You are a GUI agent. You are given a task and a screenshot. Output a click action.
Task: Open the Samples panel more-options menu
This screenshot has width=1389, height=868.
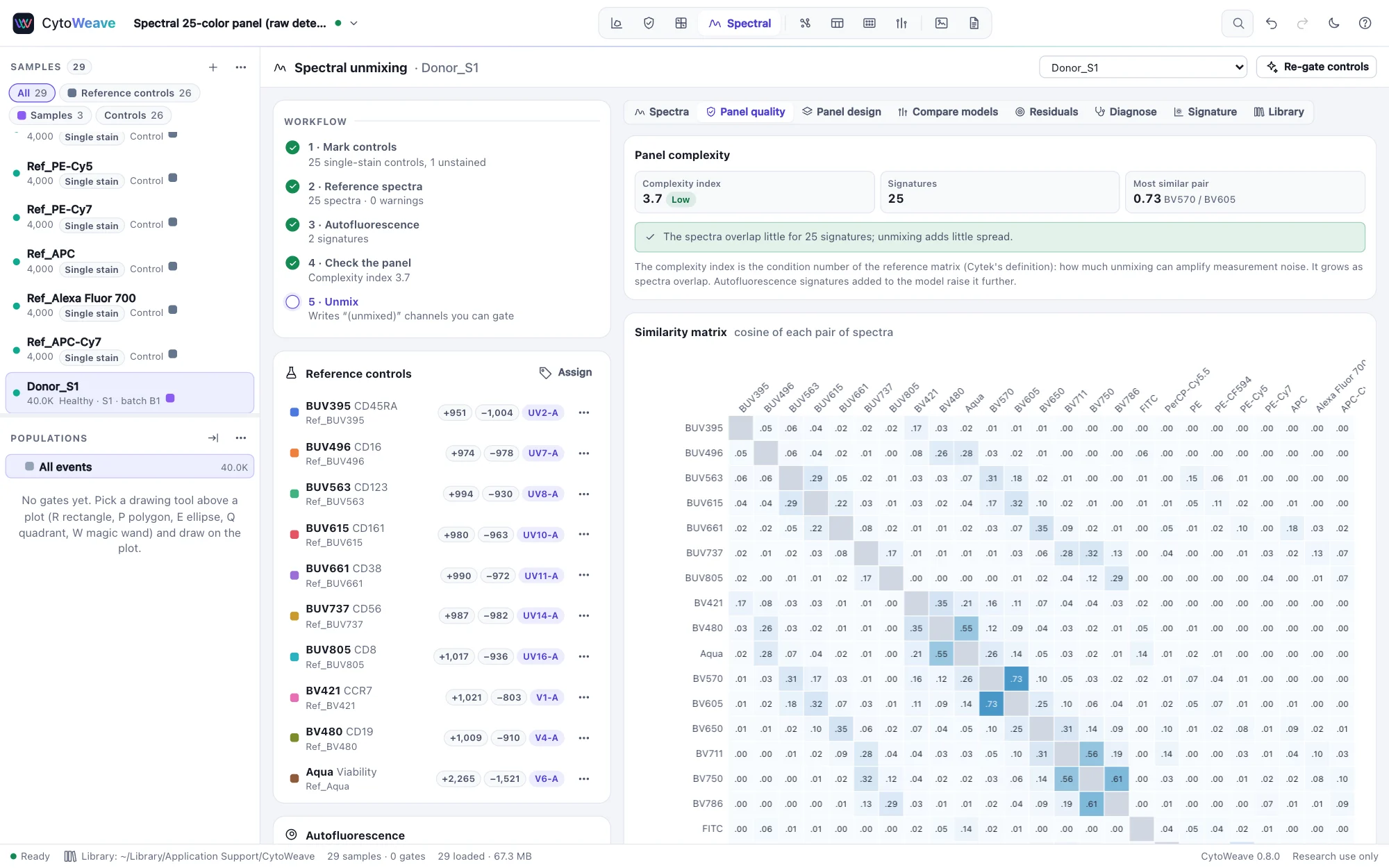pos(241,67)
